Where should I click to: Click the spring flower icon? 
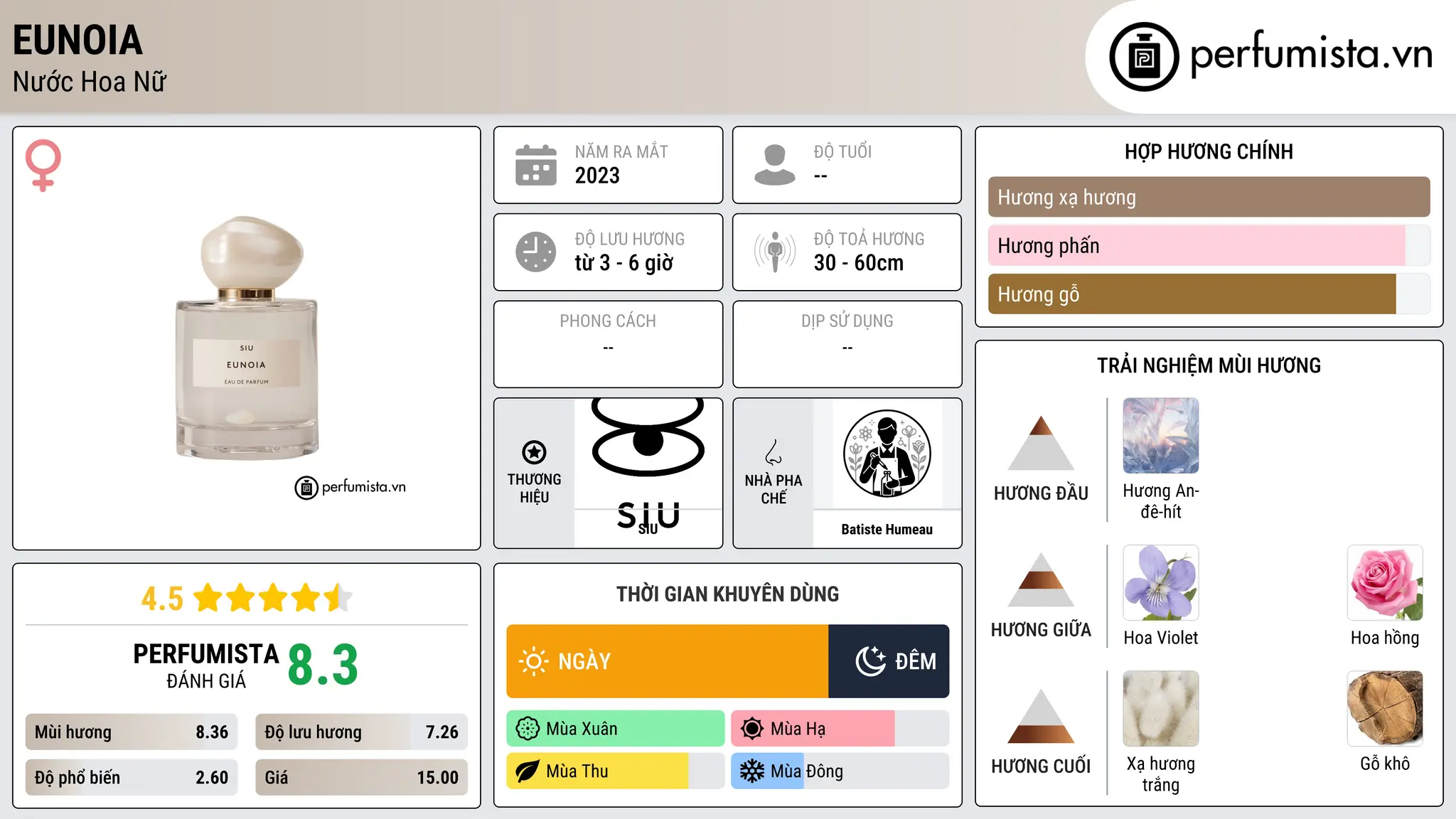pos(528,729)
